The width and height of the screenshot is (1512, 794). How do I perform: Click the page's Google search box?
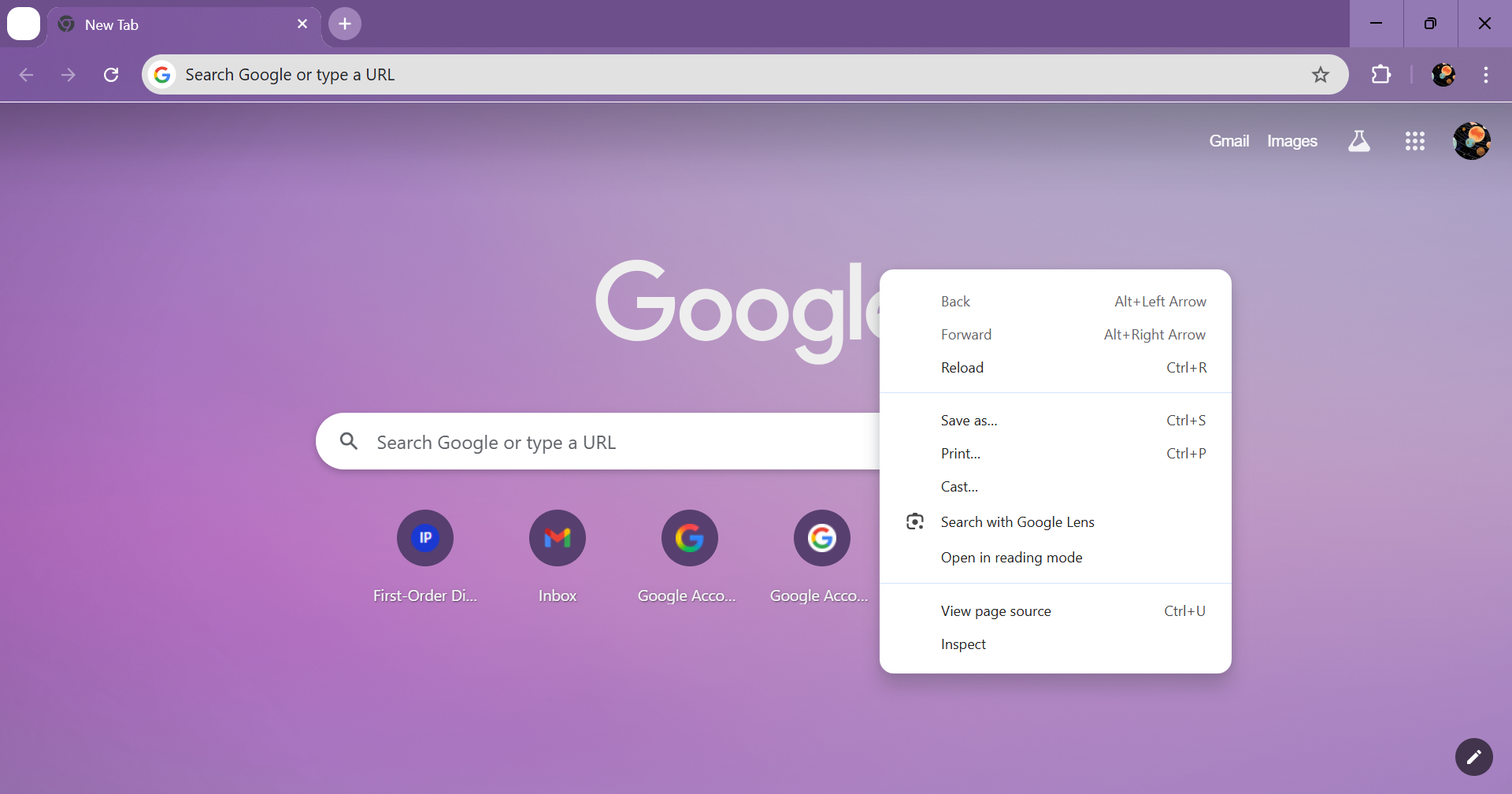click(598, 441)
